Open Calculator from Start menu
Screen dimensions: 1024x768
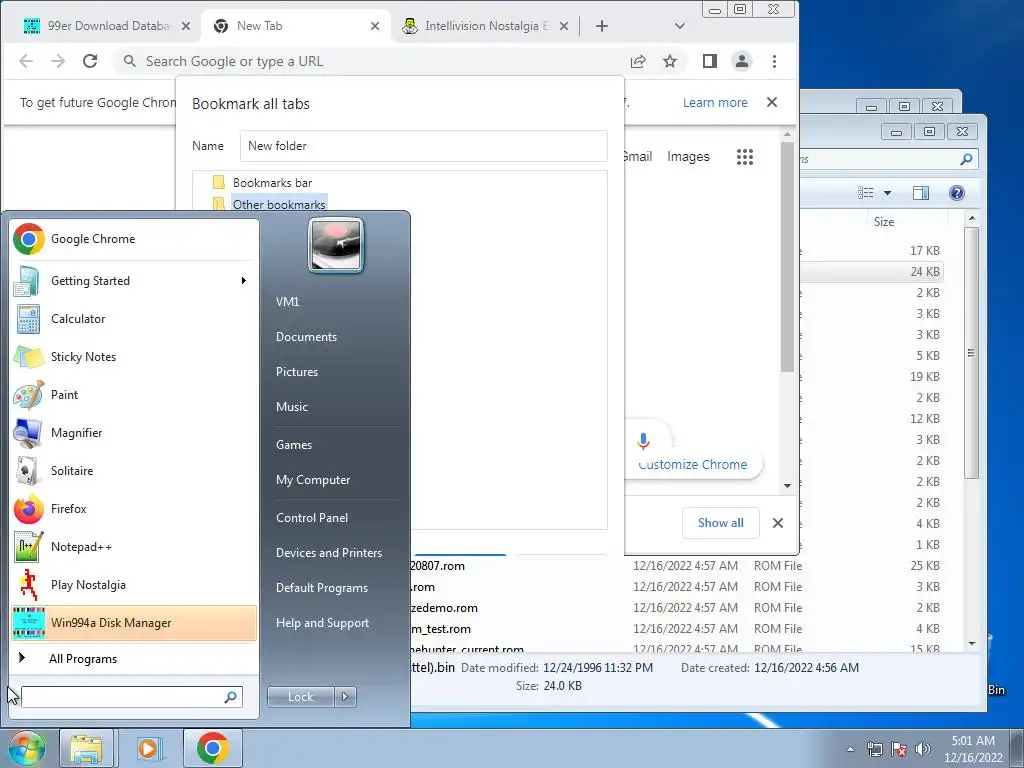tap(134, 319)
